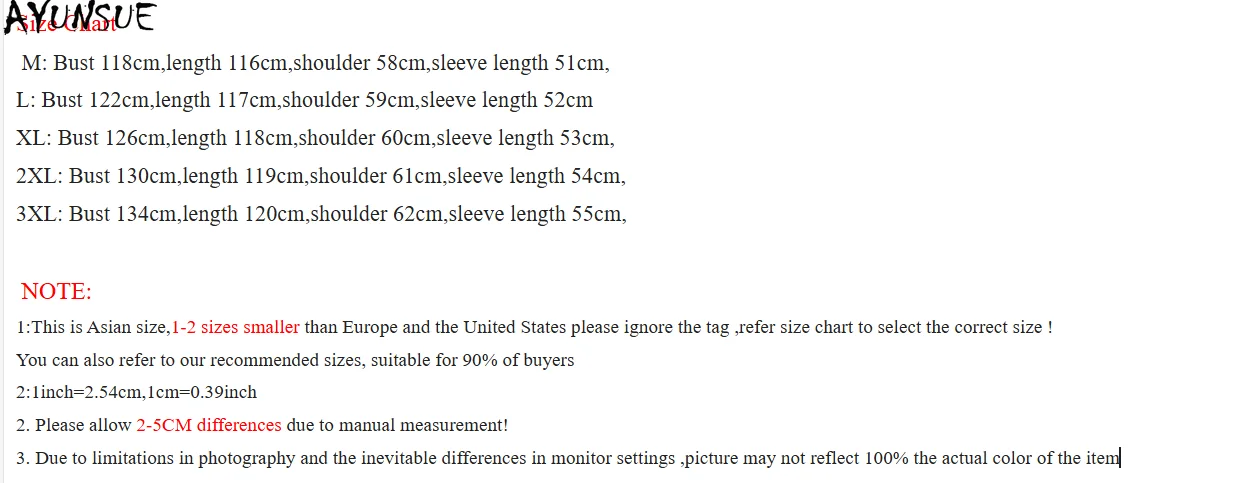
Task: Click the 1inch=2.54cm conversion line
Action: pos(136,393)
